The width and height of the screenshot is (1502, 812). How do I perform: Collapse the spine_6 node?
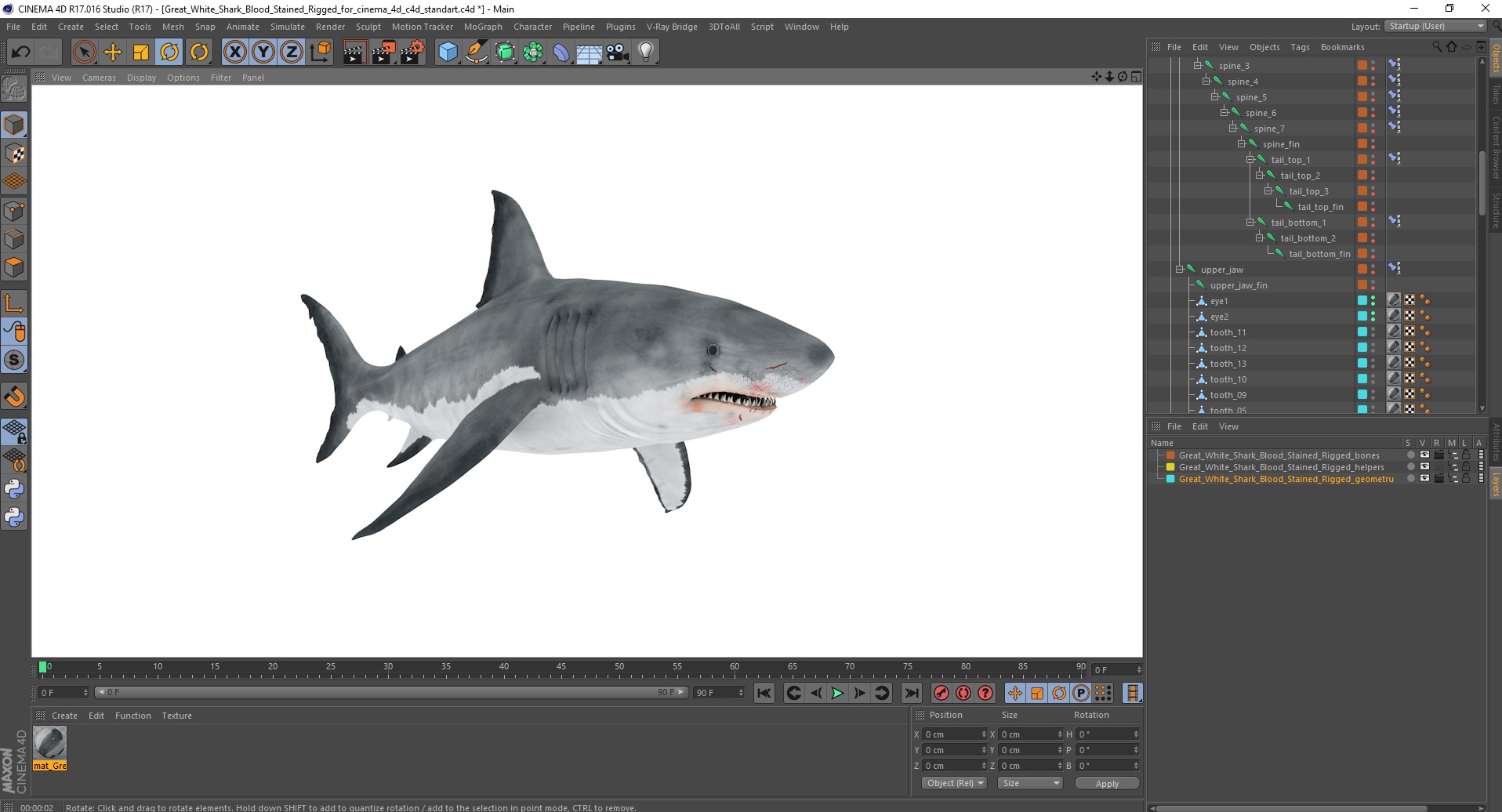(x=1224, y=112)
